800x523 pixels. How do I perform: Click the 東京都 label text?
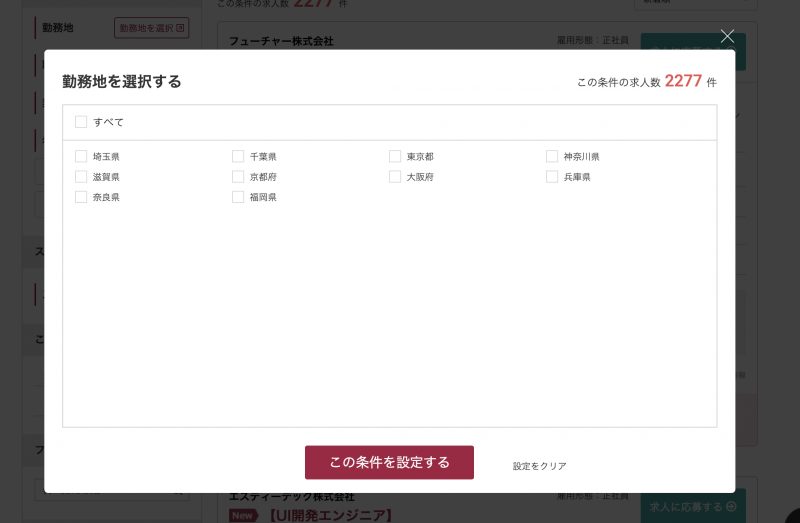pyautogui.click(x=420, y=157)
